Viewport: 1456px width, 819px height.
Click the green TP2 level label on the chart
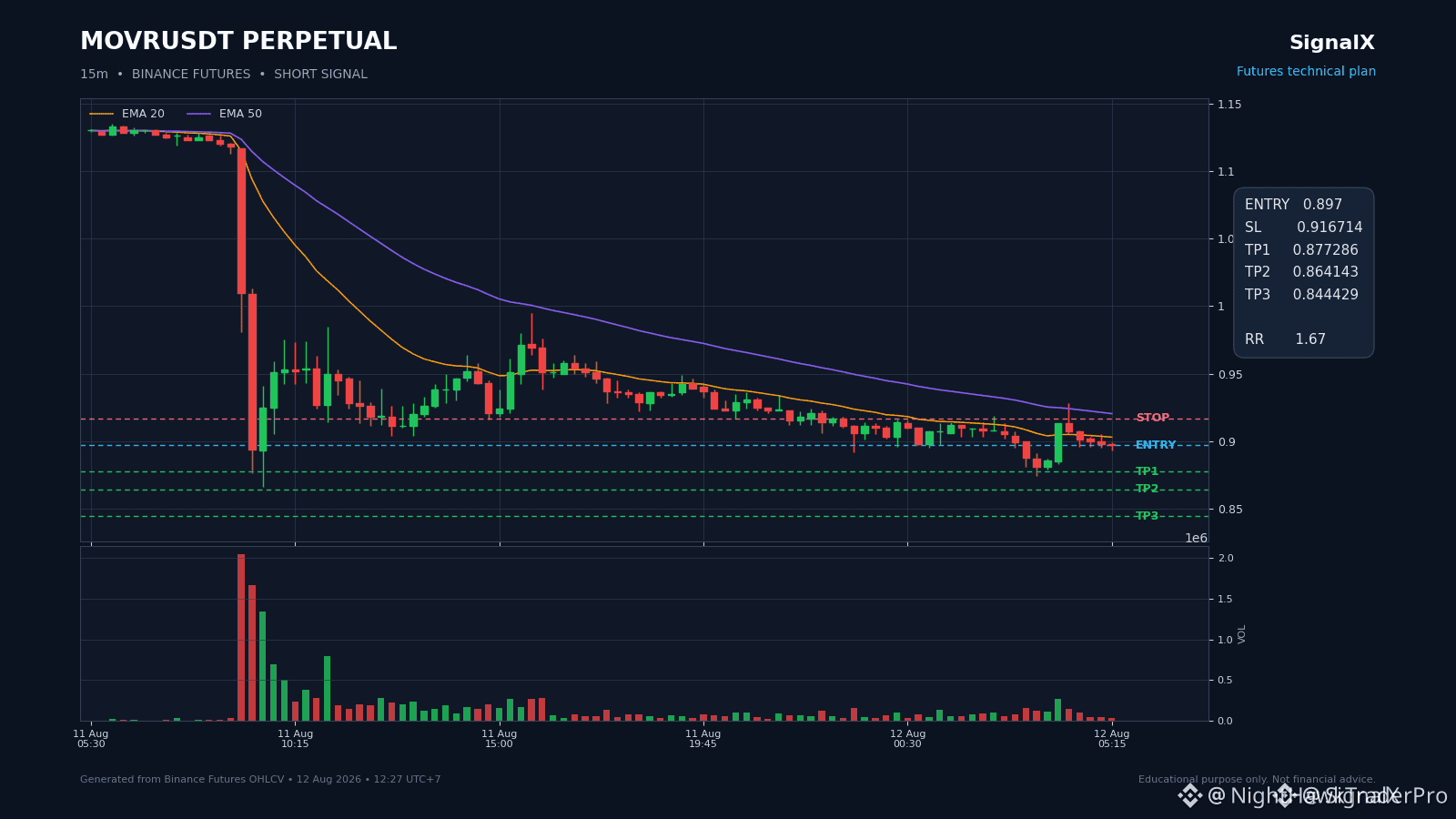click(x=1147, y=489)
